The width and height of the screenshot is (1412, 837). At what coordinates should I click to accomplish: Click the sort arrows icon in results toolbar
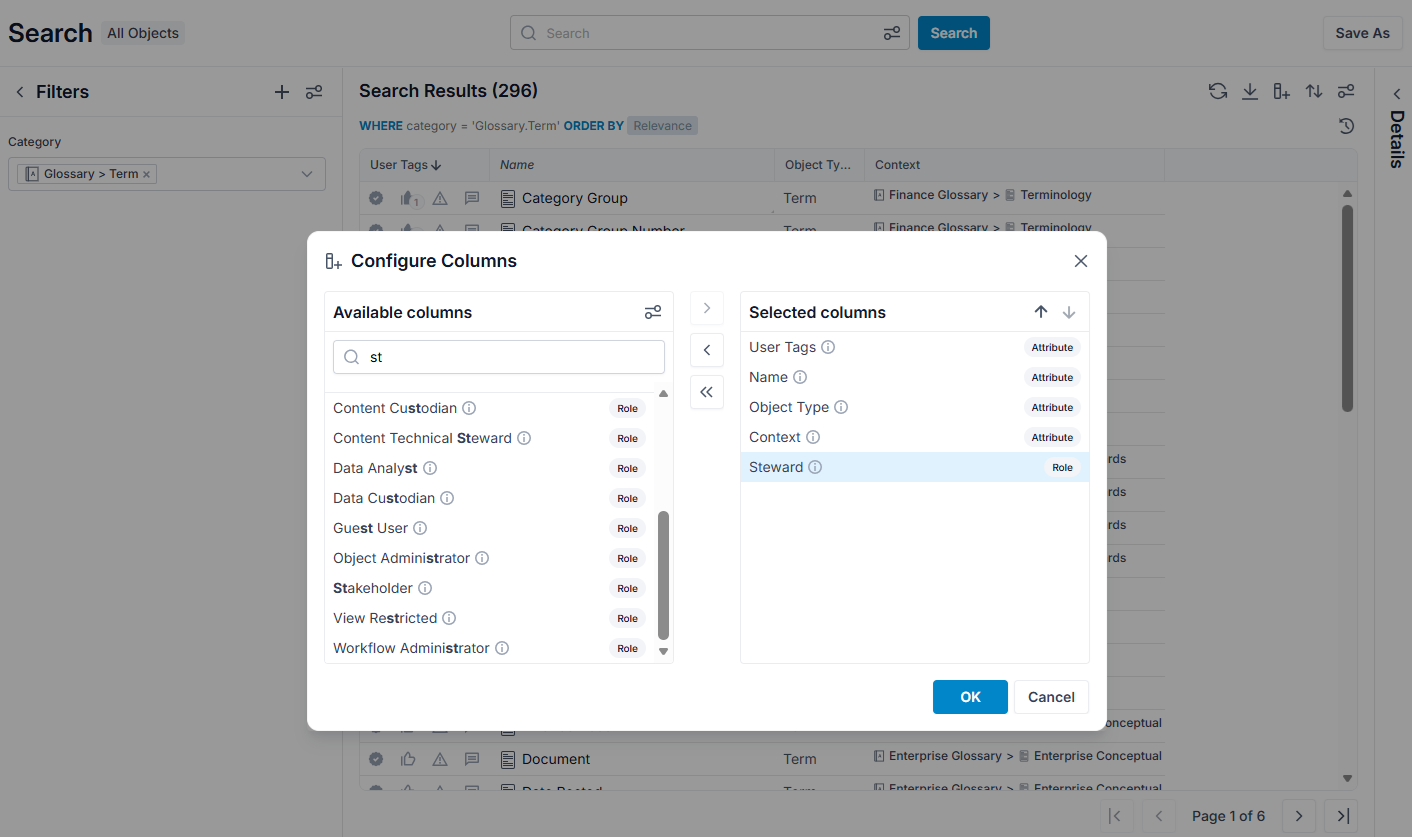point(1314,91)
